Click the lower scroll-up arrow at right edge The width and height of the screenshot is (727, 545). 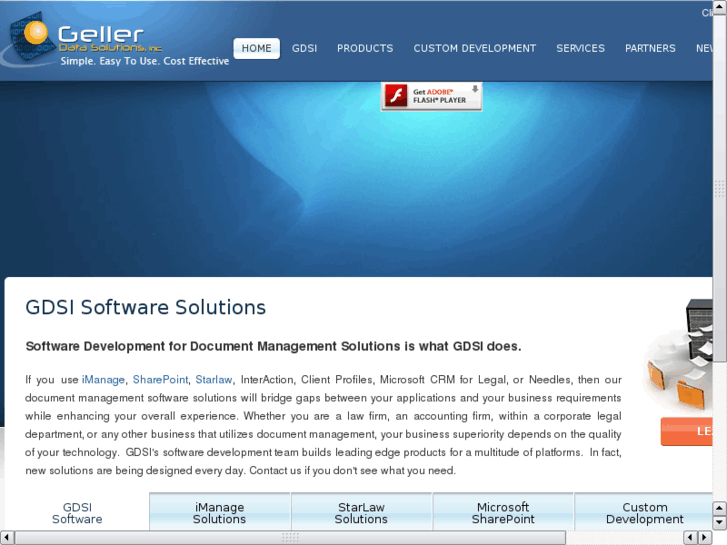pyautogui.click(x=720, y=509)
